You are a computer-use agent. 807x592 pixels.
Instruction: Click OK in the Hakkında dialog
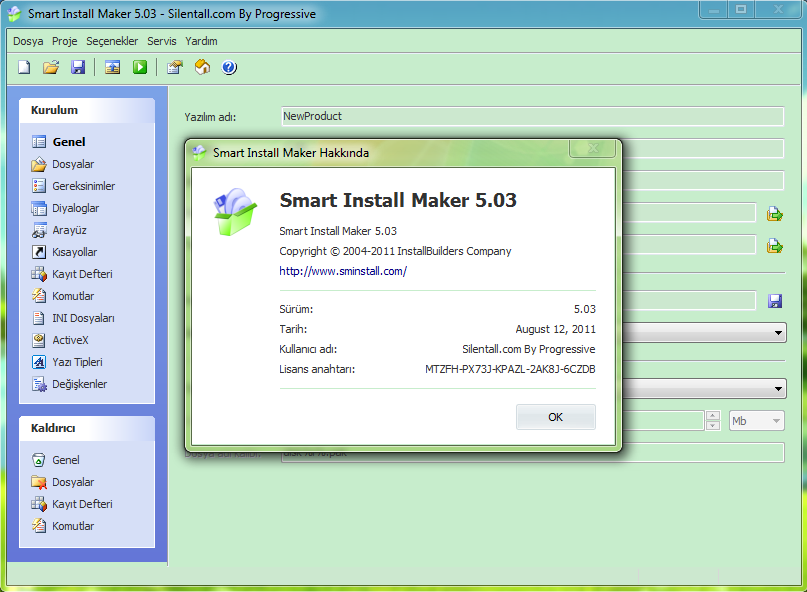tap(555, 417)
